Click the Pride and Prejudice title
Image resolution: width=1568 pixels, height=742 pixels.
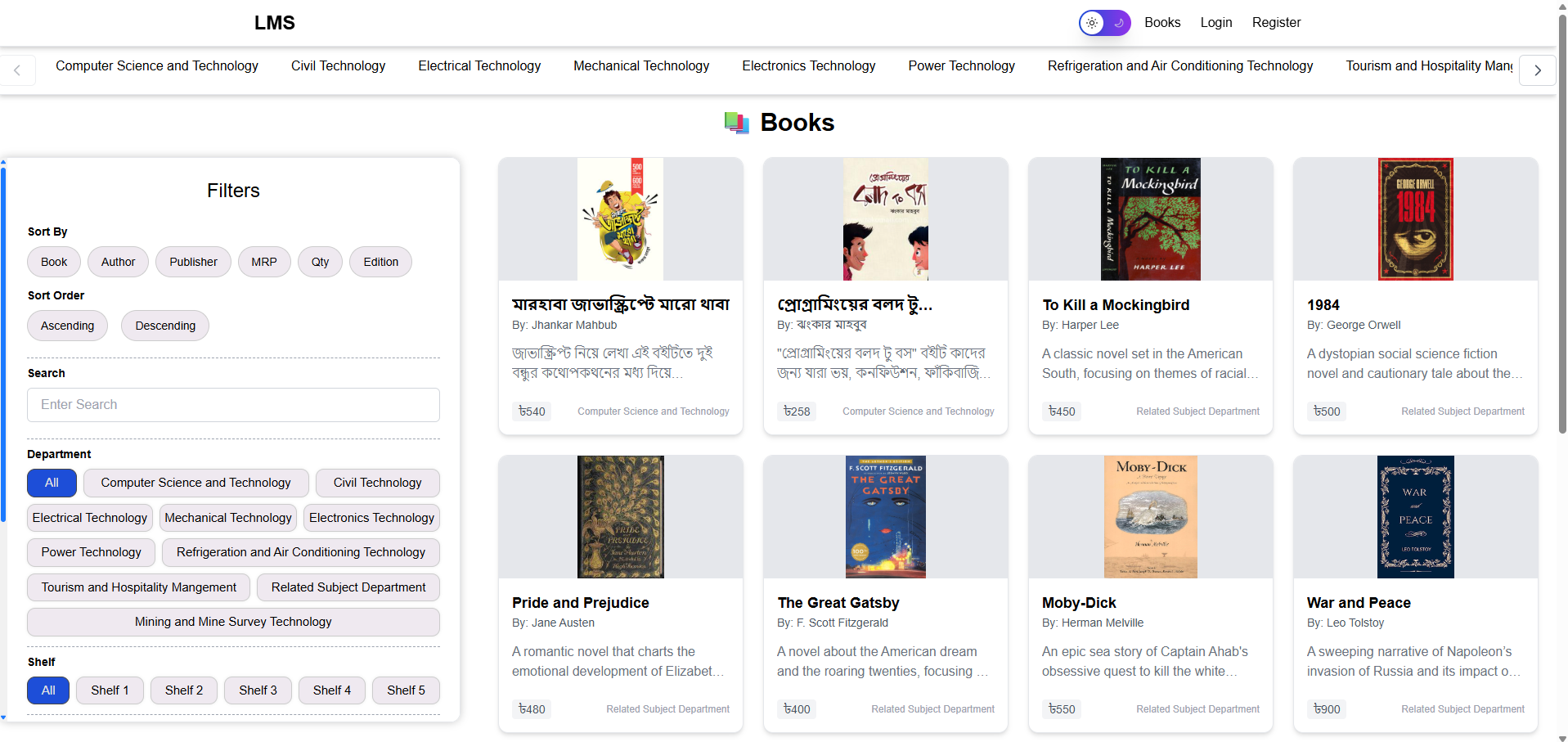coord(580,603)
